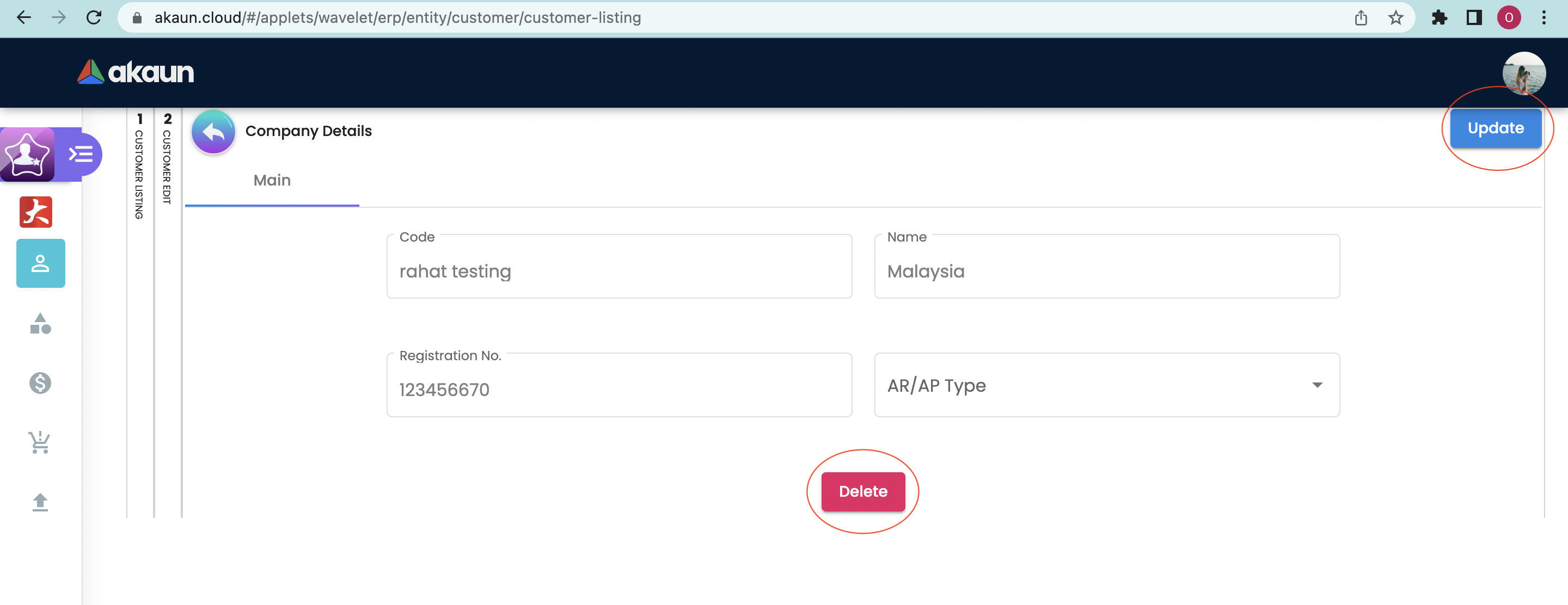The width and height of the screenshot is (1568, 605).
Task: Open the shopping cart sidebar icon
Action: [40, 442]
